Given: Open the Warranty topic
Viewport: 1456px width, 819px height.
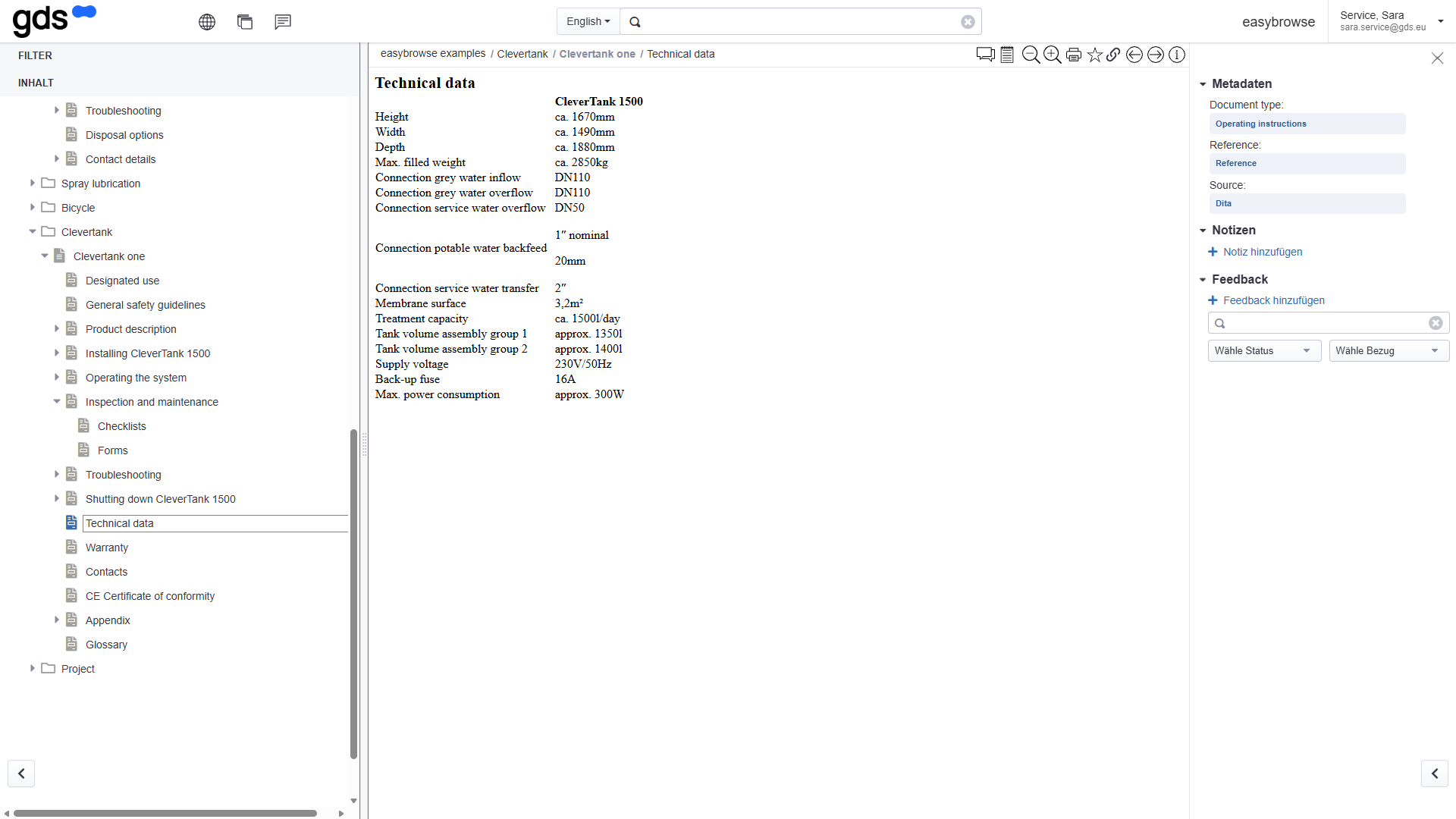Looking at the screenshot, I should [x=107, y=548].
